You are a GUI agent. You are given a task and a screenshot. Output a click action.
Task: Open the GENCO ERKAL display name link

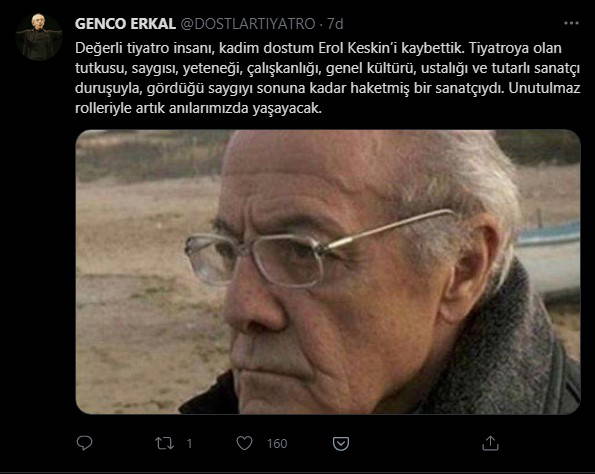tap(125, 24)
